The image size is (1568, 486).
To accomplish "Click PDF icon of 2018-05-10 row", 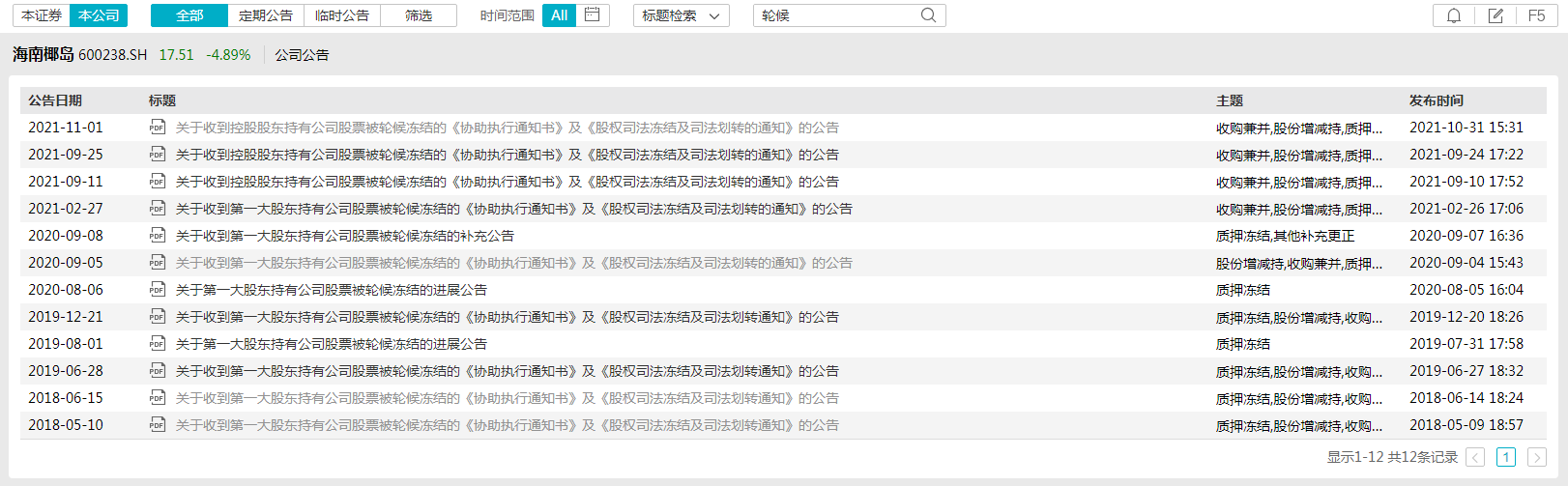I will pyautogui.click(x=158, y=425).
